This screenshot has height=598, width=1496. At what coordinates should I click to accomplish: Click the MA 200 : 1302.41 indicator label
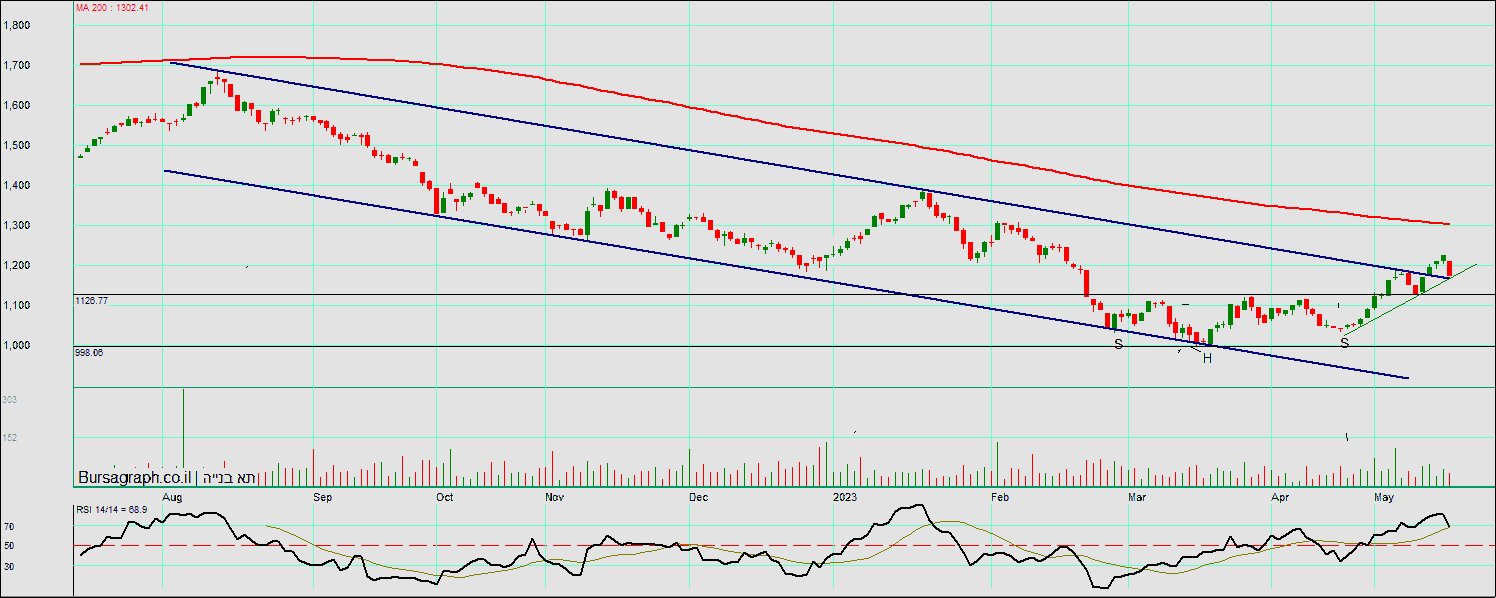pos(112,8)
